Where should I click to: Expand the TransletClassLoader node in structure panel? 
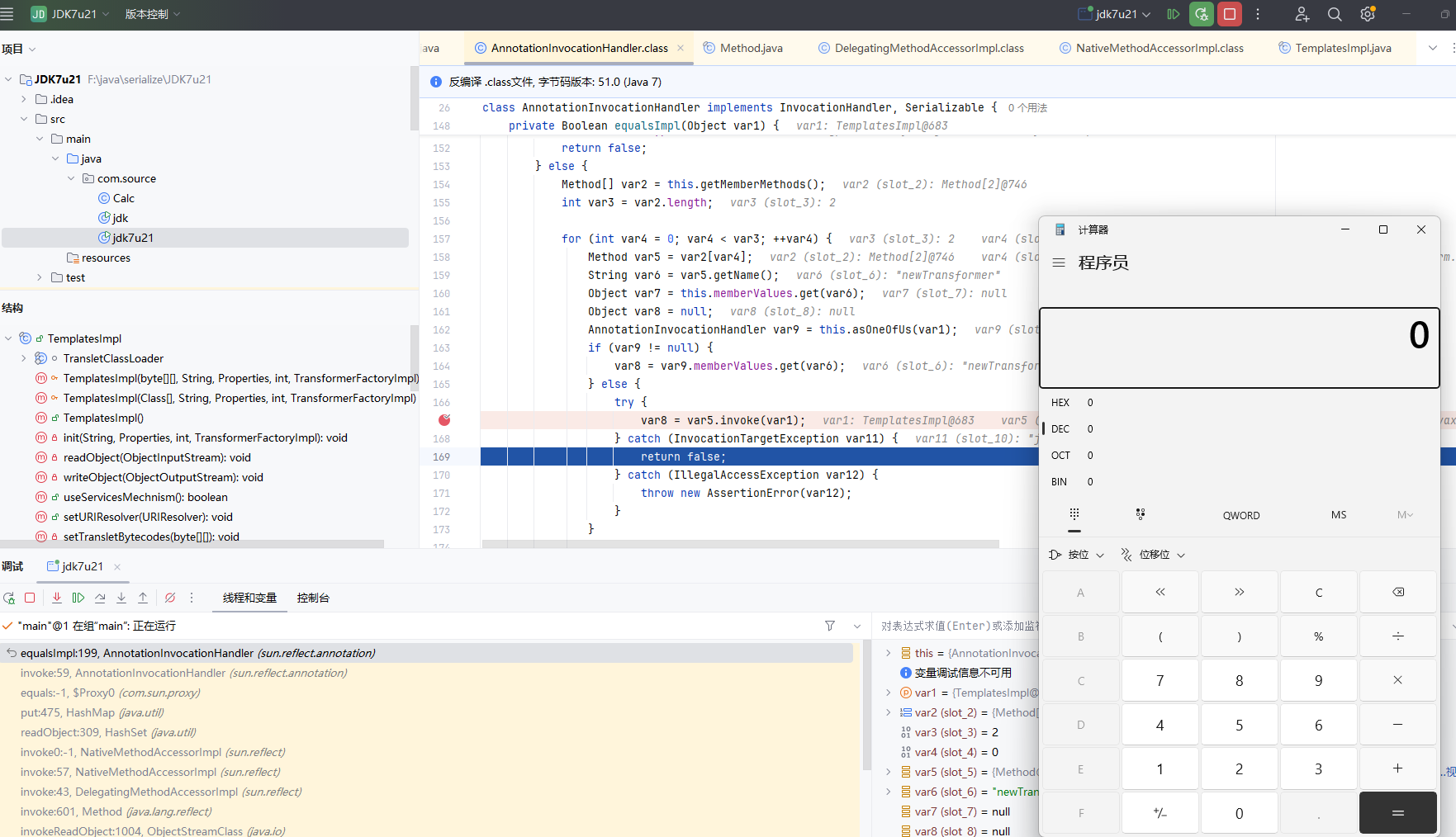coord(24,358)
